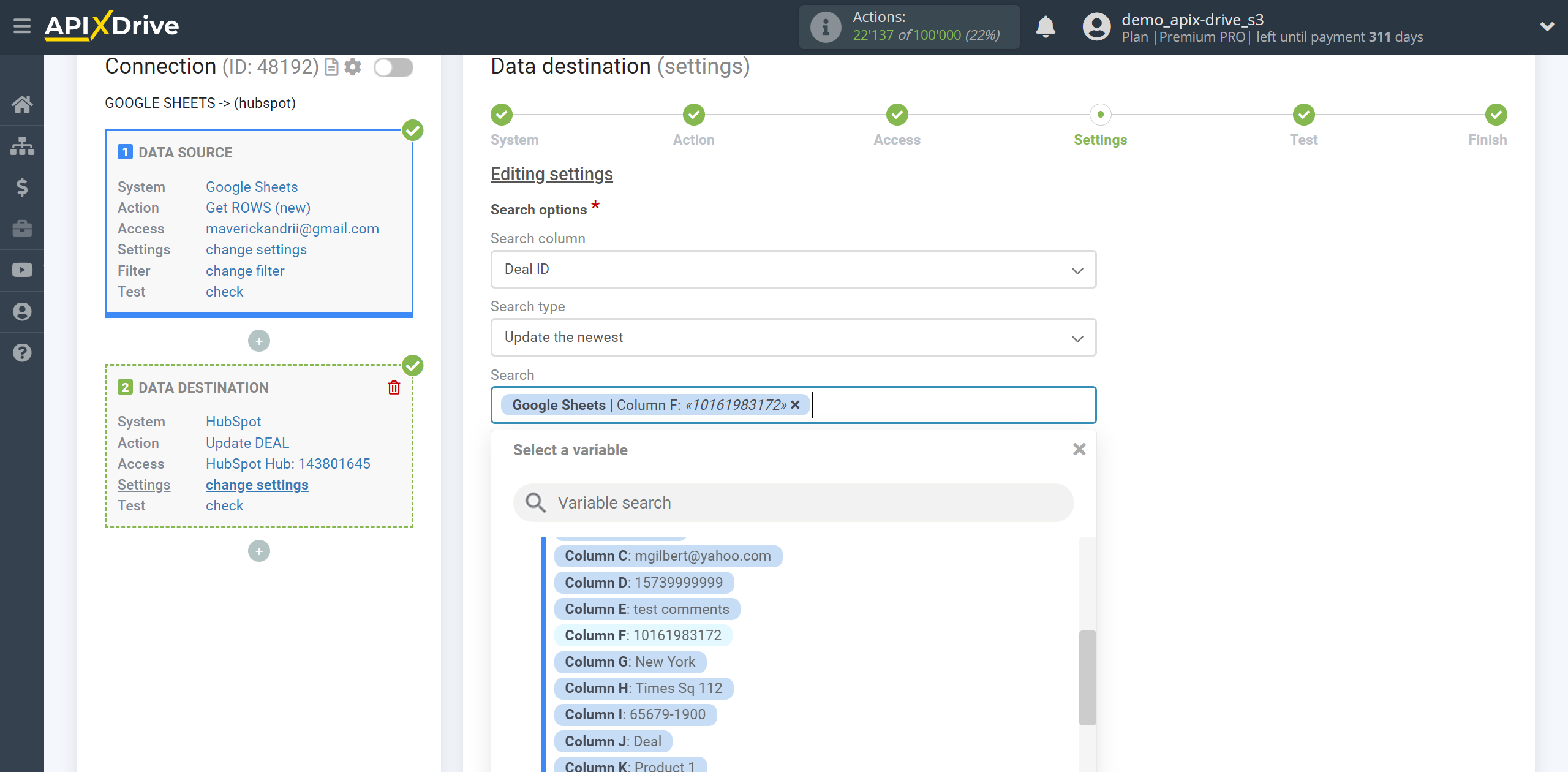
Task: Click change settings link for Data Destination
Action: tap(256, 484)
